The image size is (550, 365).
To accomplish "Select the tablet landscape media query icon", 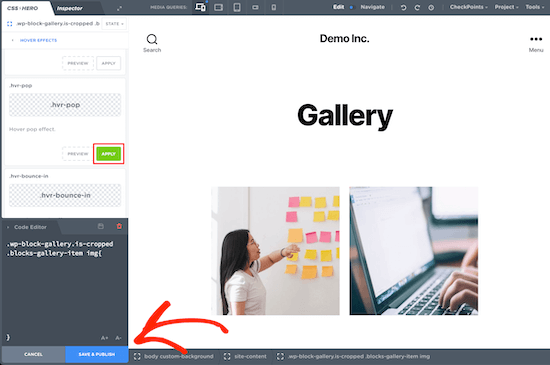I will click(219, 7).
